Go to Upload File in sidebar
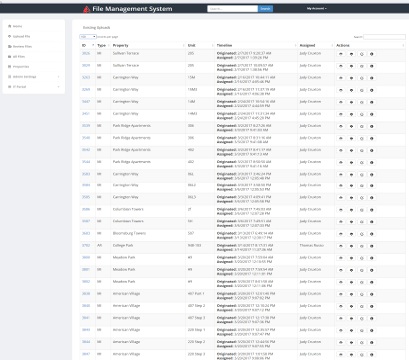The width and height of the screenshot is (409, 360). coord(34,36)
